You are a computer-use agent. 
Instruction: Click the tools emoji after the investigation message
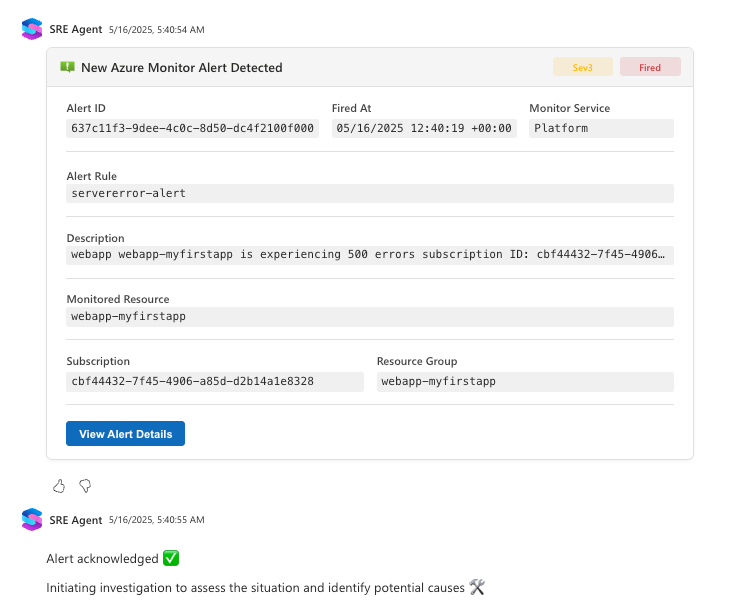[476, 588]
